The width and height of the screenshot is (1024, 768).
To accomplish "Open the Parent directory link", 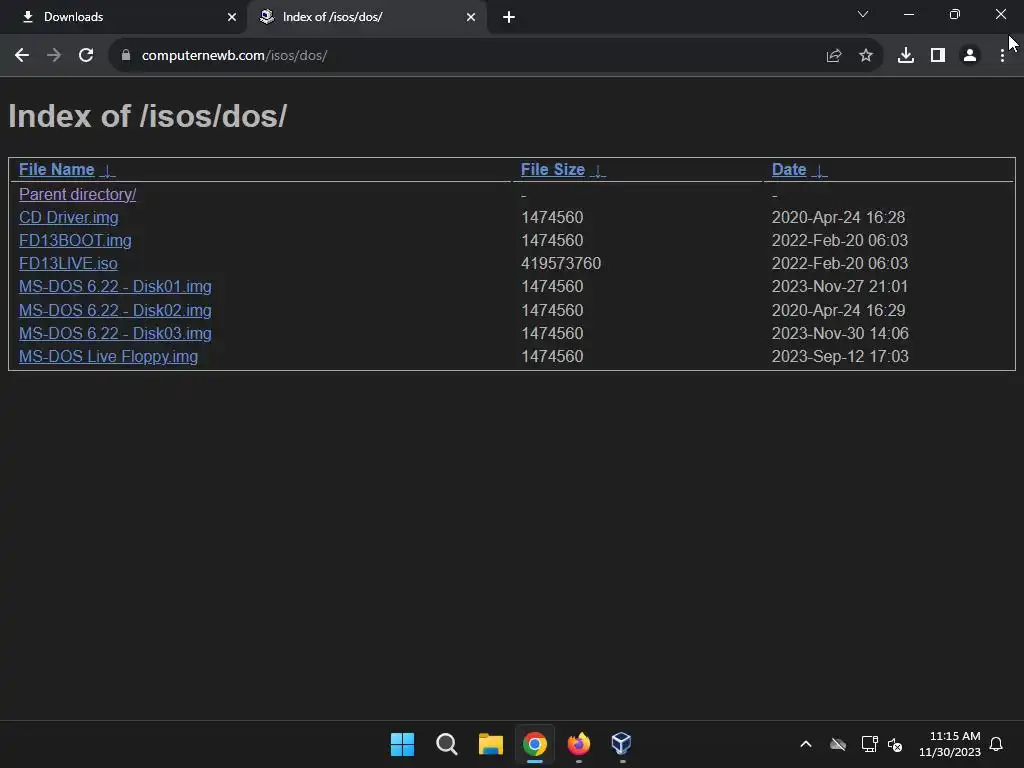I will 78,195.
